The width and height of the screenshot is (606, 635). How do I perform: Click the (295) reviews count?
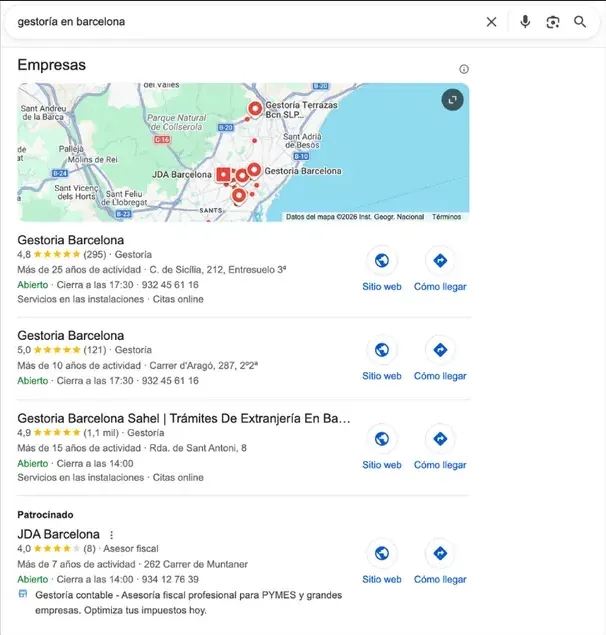pos(95,255)
